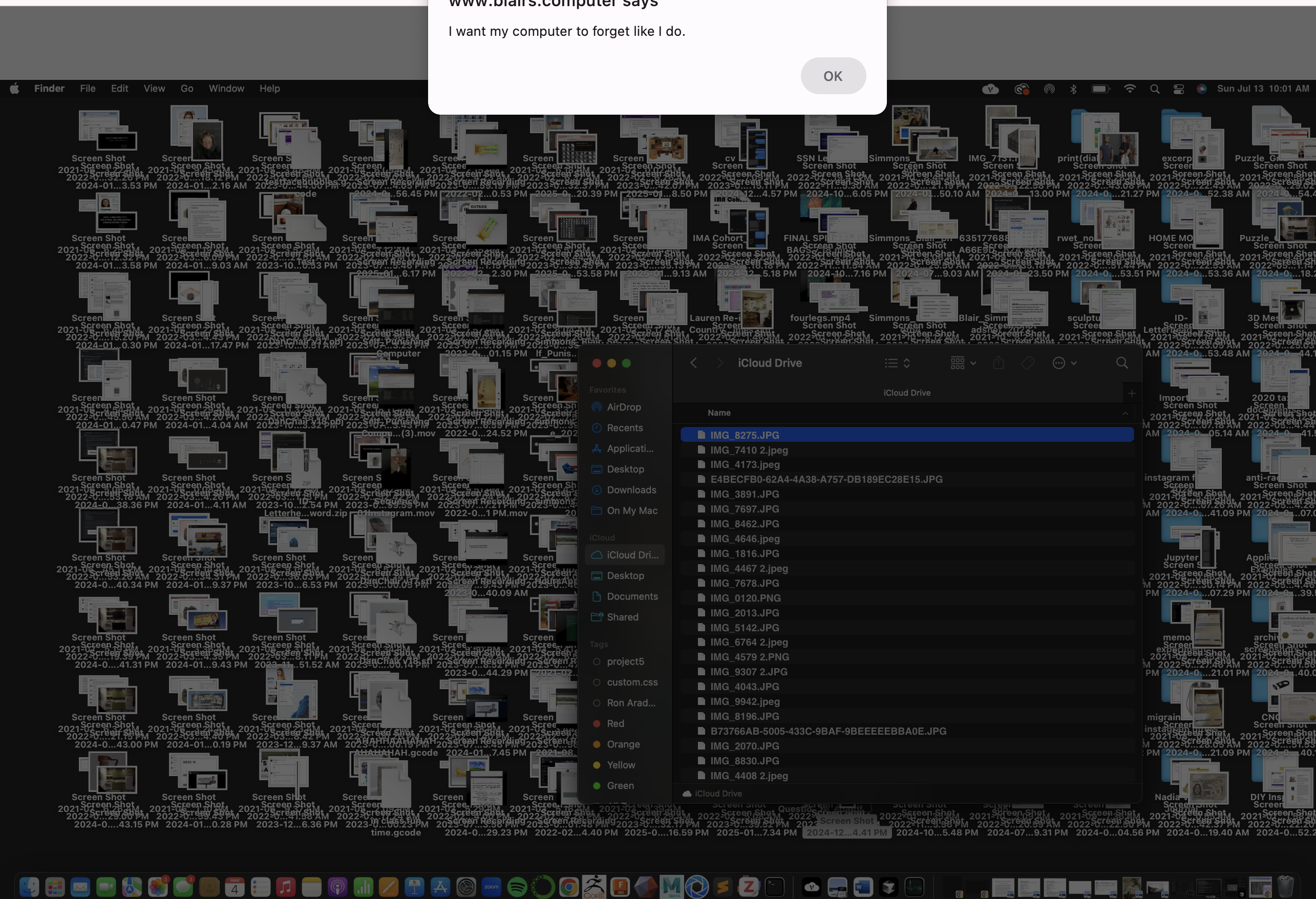Click the Wi-Fi icon in menu bar
This screenshot has height=899, width=1316.
point(1129,89)
